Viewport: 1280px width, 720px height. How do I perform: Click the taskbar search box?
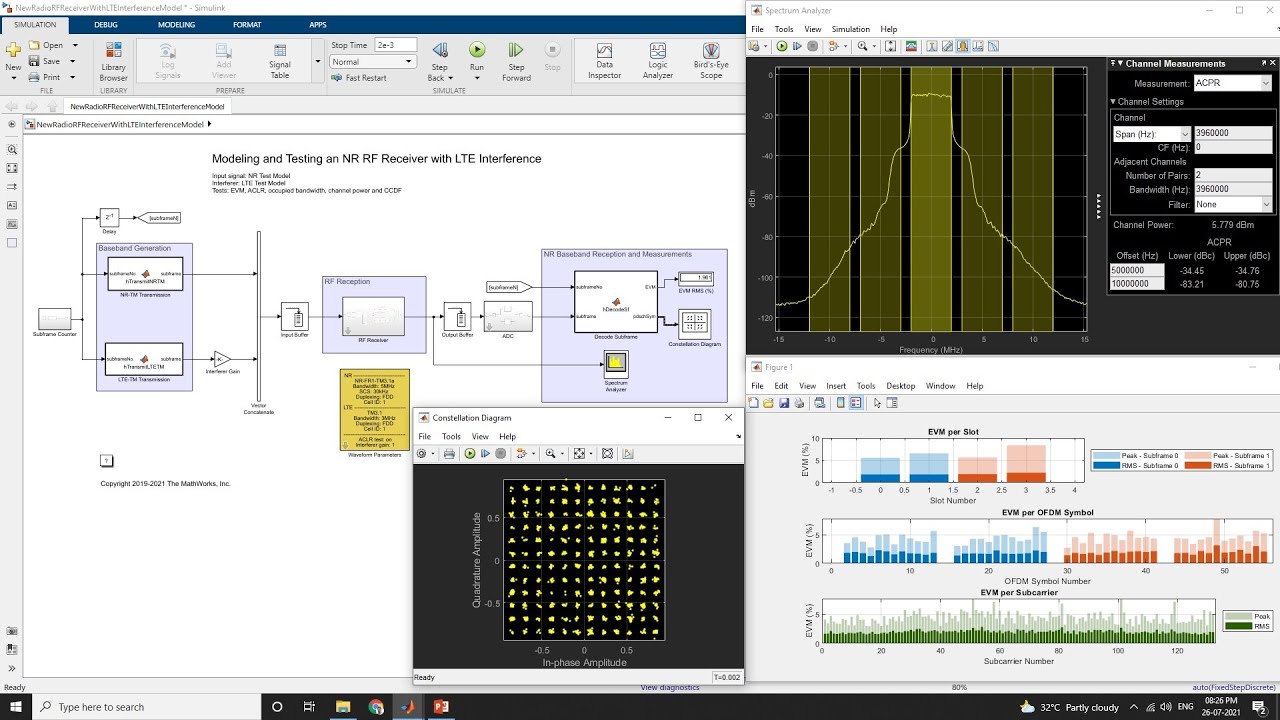(x=148, y=707)
